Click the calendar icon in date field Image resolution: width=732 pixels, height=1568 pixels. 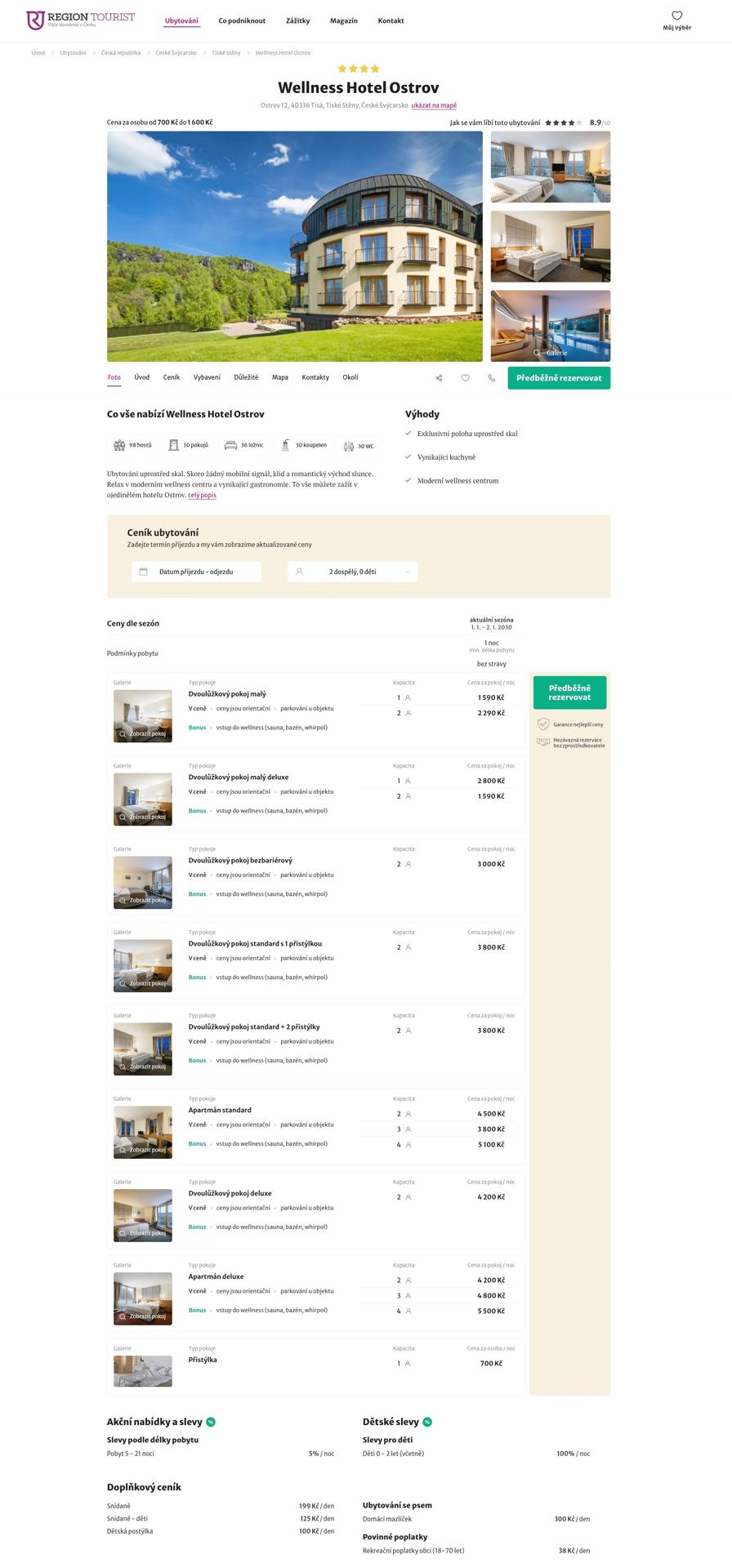coord(144,572)
